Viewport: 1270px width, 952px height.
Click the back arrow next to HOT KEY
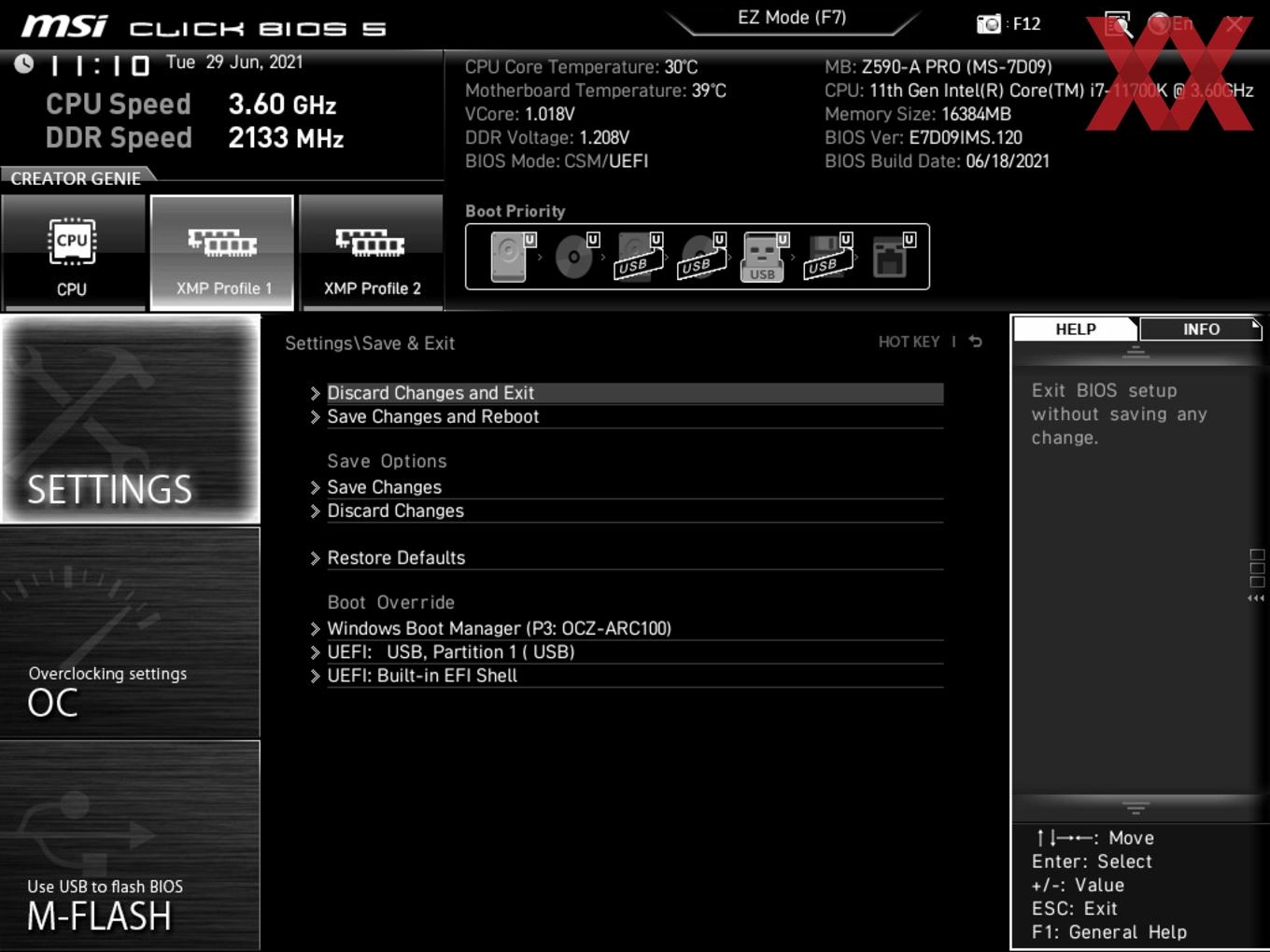coord(976,342)
